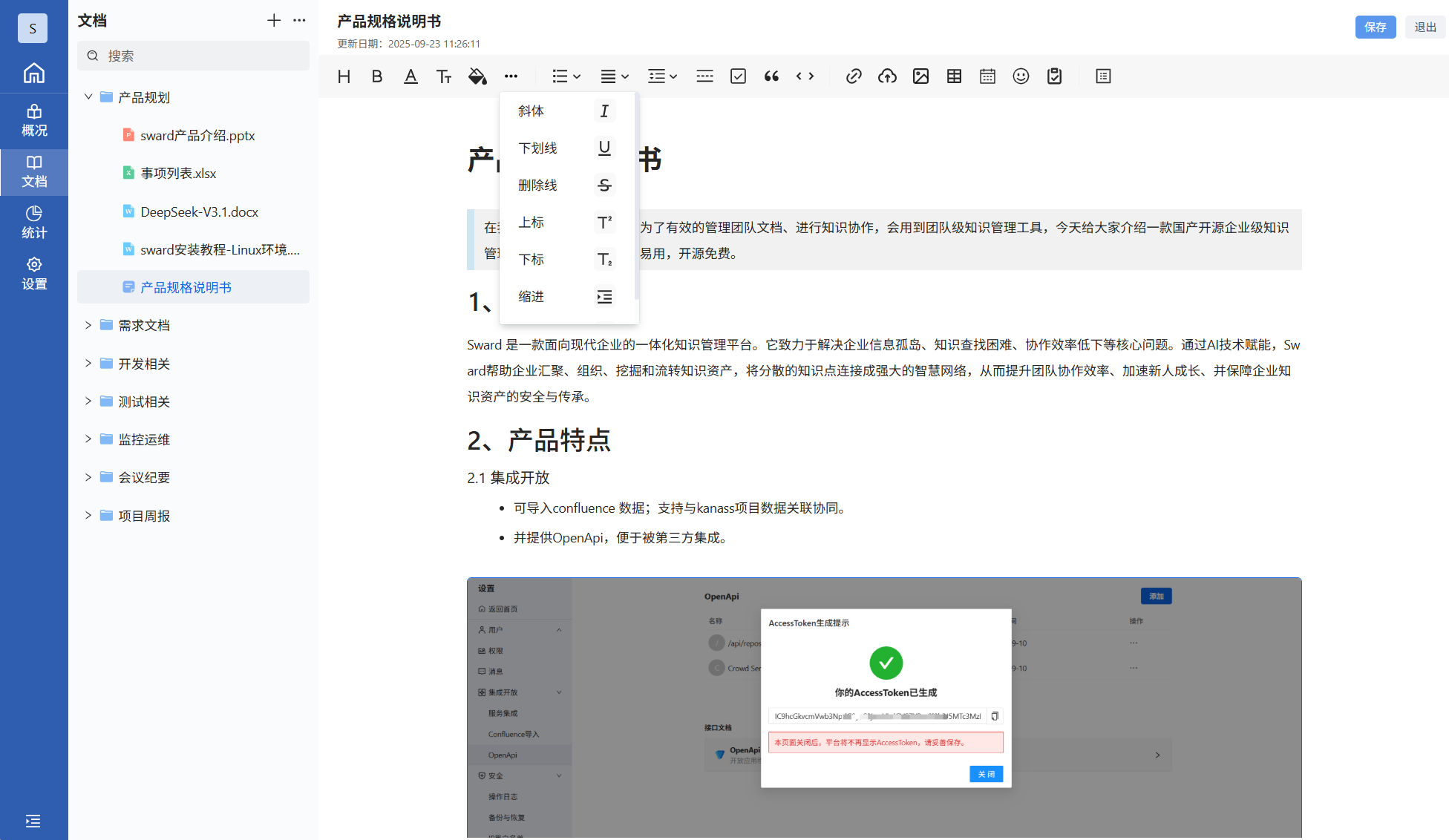Click the 保存 button
1449x840 pixels.
pyautogui.click(x=1375, y=27)
